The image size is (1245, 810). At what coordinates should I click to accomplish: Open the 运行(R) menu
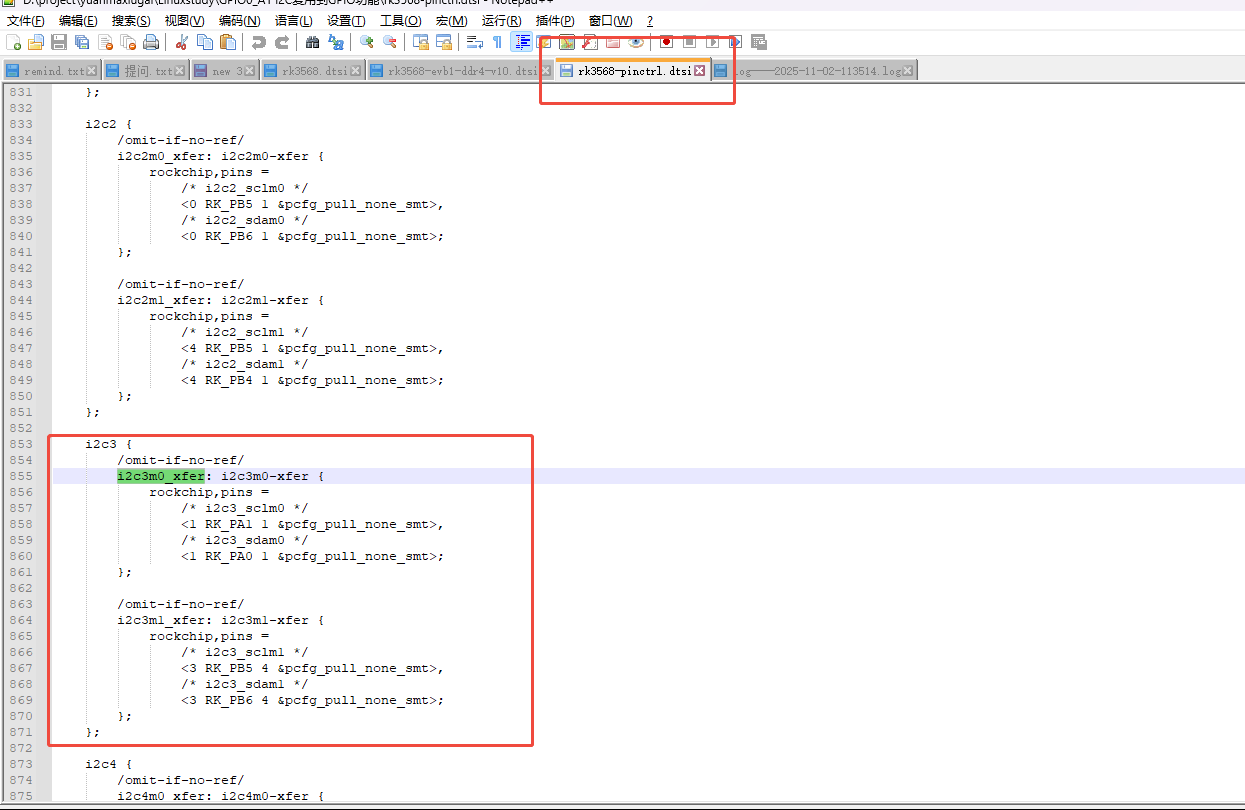click(x=501, y=21)
